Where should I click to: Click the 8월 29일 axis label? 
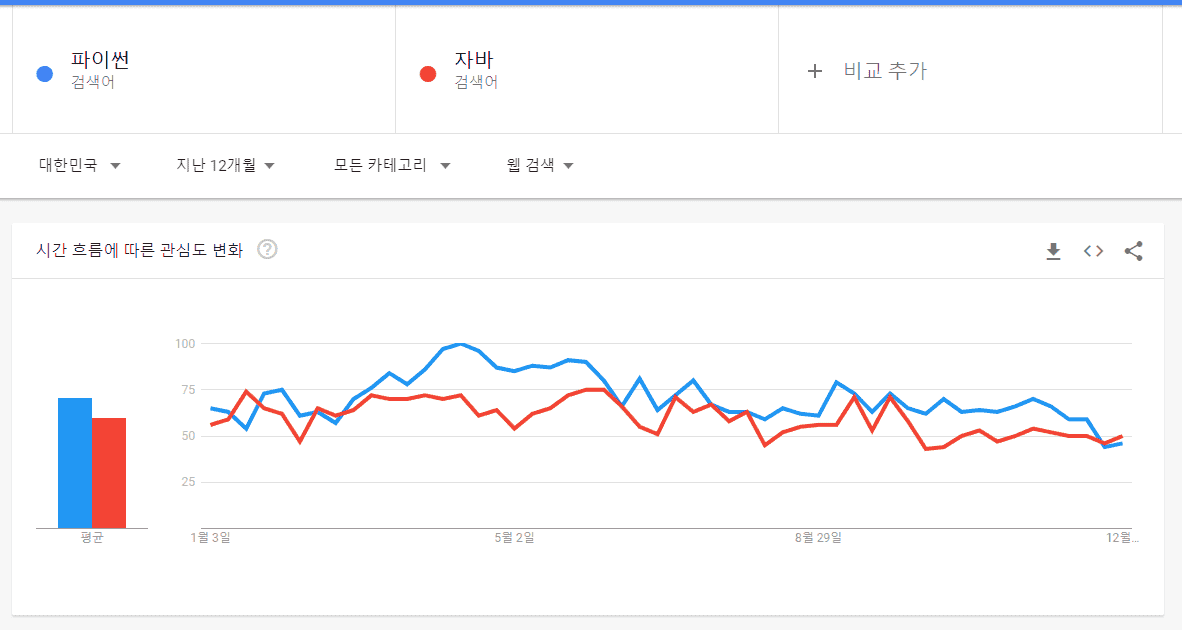tap(818, 538)
